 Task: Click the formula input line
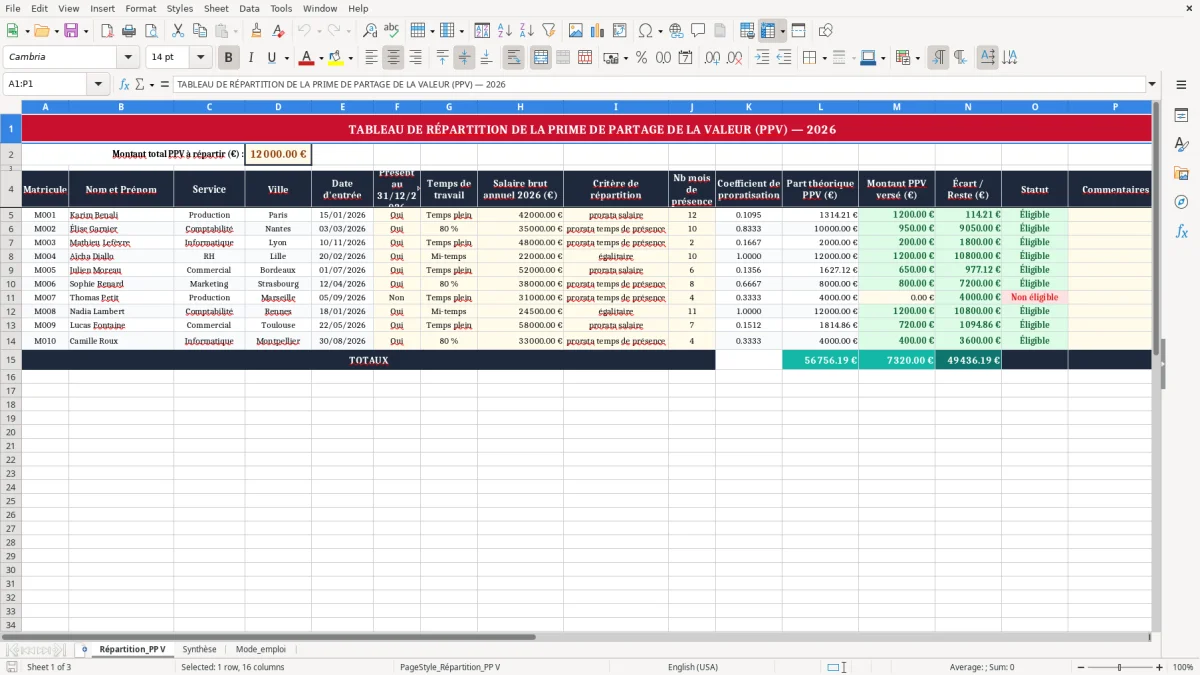point(659,84)
